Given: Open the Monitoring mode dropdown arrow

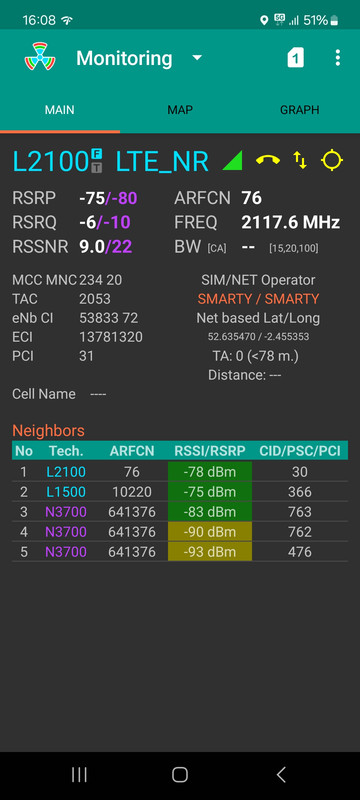Looking at the screenshot, I should click(197, 58).
